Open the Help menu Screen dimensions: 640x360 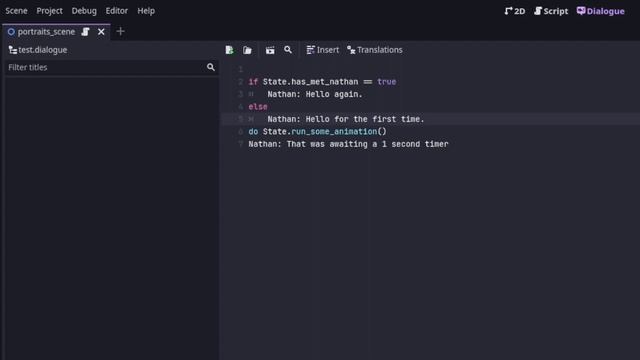point(146,11)
